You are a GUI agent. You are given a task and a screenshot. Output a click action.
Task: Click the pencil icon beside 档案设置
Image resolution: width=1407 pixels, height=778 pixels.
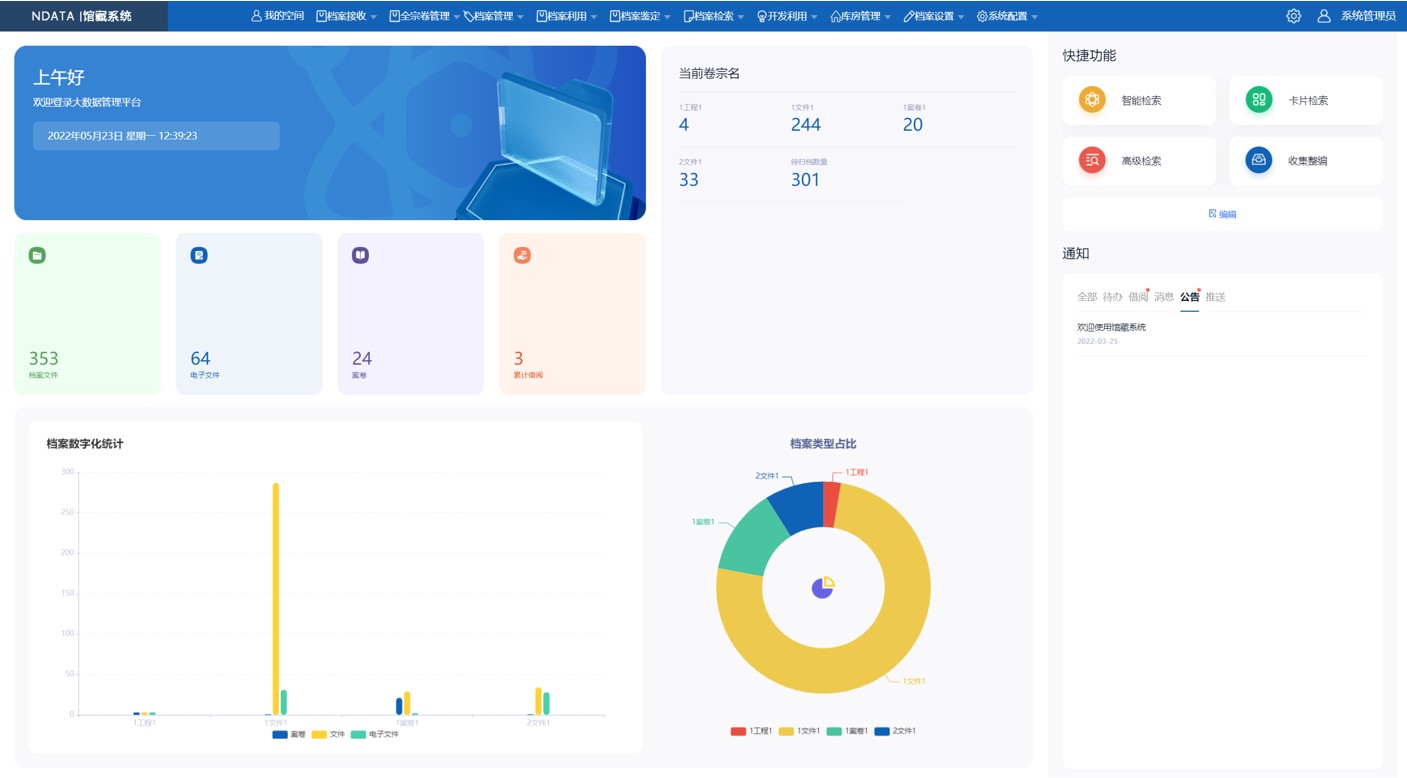point(908,16)
